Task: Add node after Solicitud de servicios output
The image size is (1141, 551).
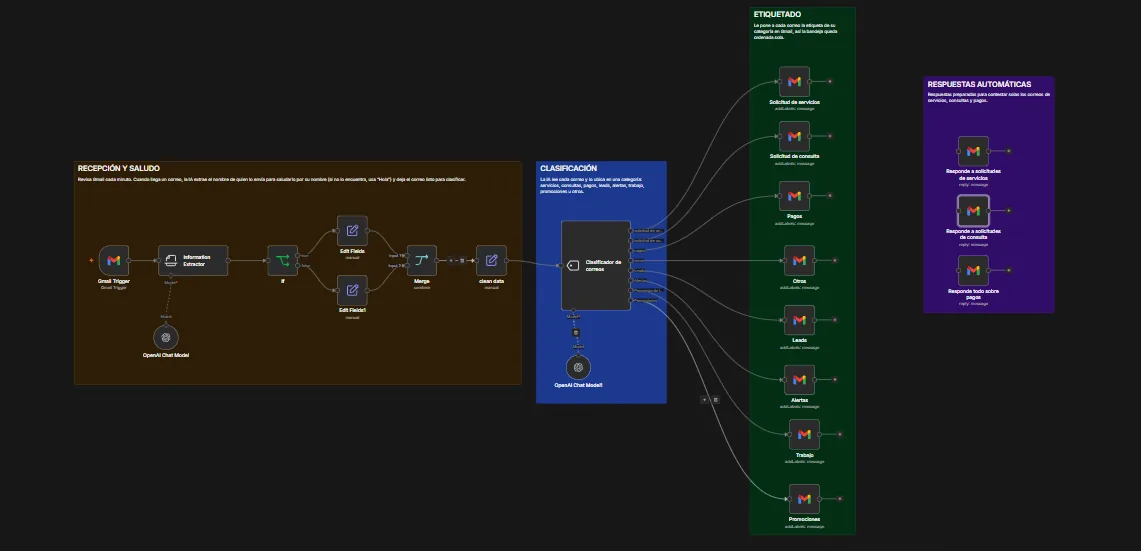Action: (830, 82)
